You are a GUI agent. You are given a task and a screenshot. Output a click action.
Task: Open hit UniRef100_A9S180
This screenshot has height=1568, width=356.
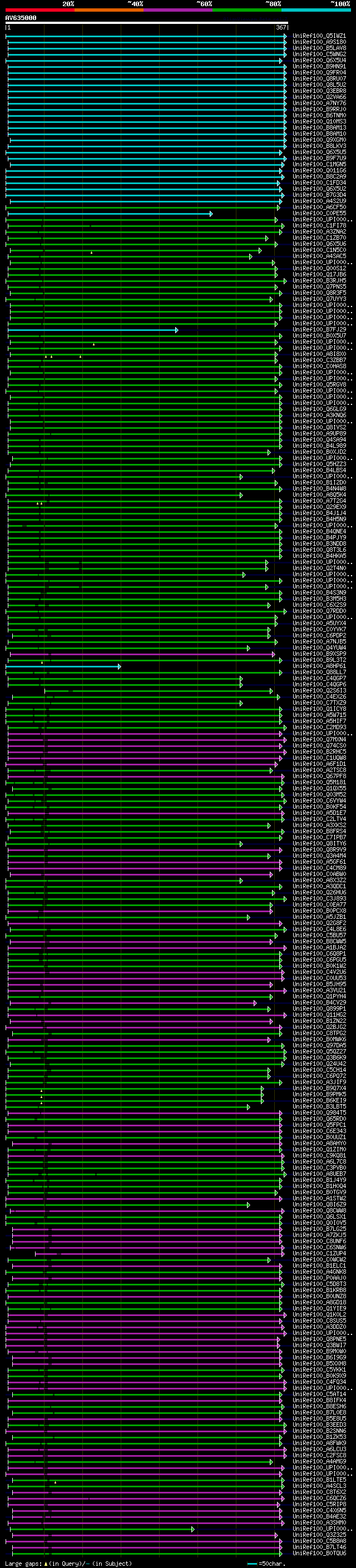(x=319, y=42)
